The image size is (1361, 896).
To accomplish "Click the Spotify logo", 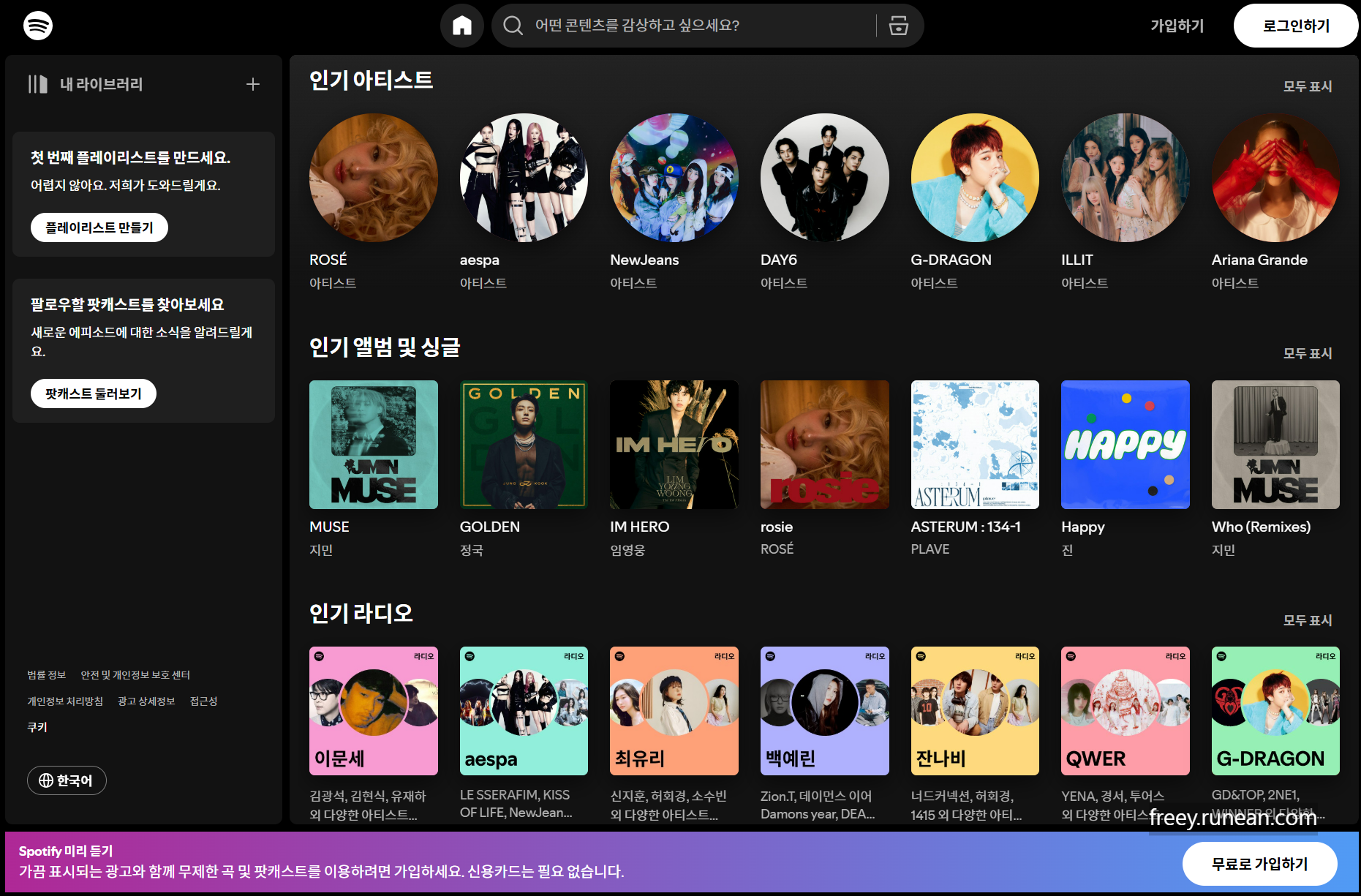I will (37, 25).
